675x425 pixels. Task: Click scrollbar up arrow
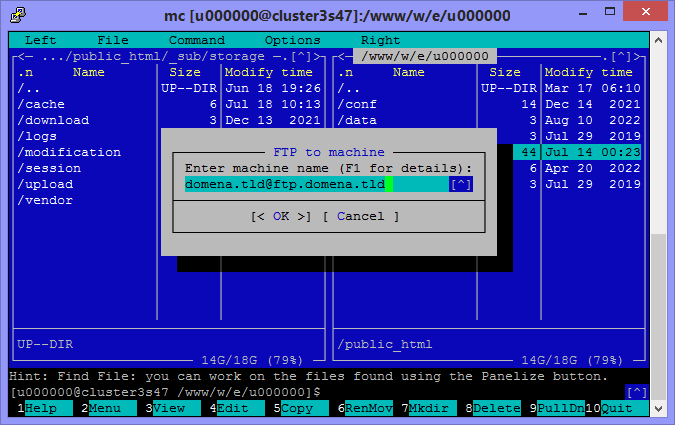pyautogui.click(x=658, y=40)
